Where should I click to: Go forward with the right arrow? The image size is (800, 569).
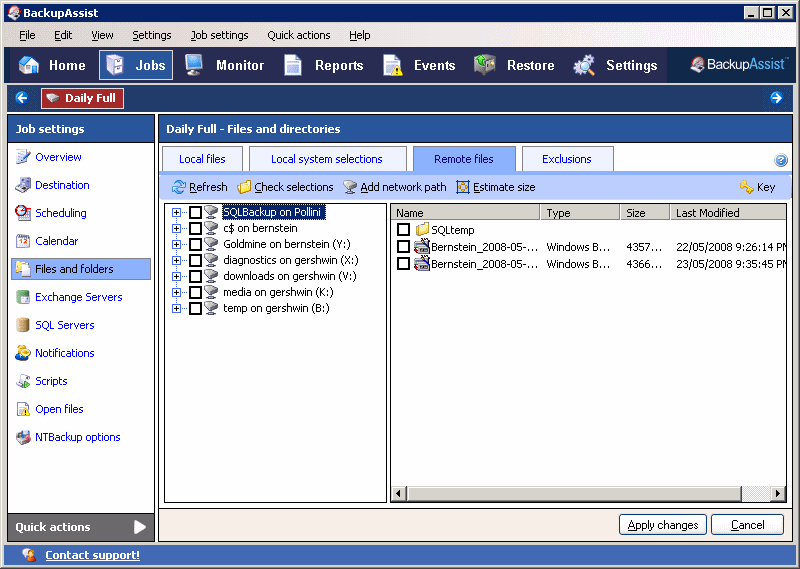[x=776, y=97]
